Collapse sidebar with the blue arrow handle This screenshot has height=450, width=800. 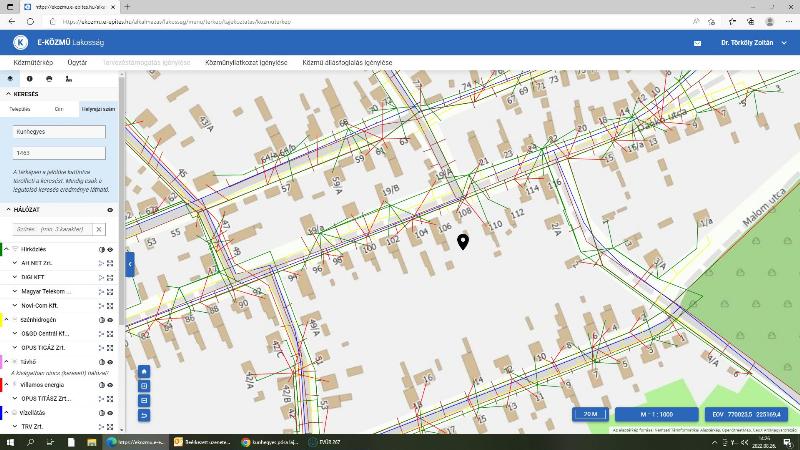click(x=130, y=264)
